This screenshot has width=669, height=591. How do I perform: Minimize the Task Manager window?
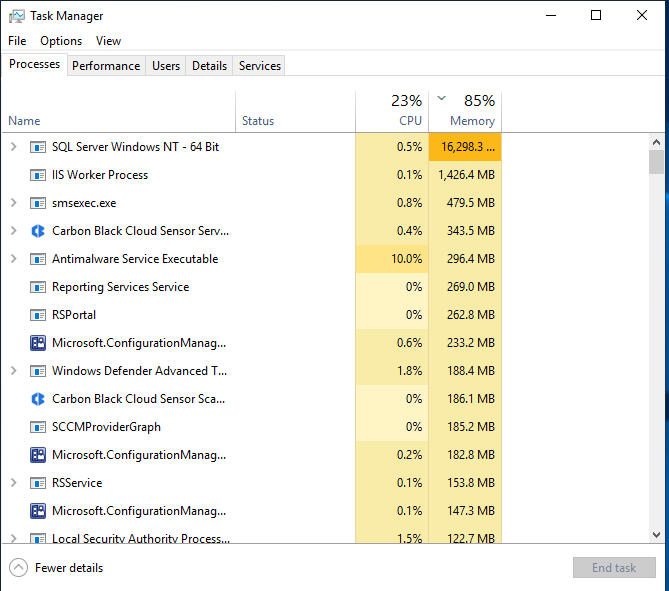[x=551, y=15]
